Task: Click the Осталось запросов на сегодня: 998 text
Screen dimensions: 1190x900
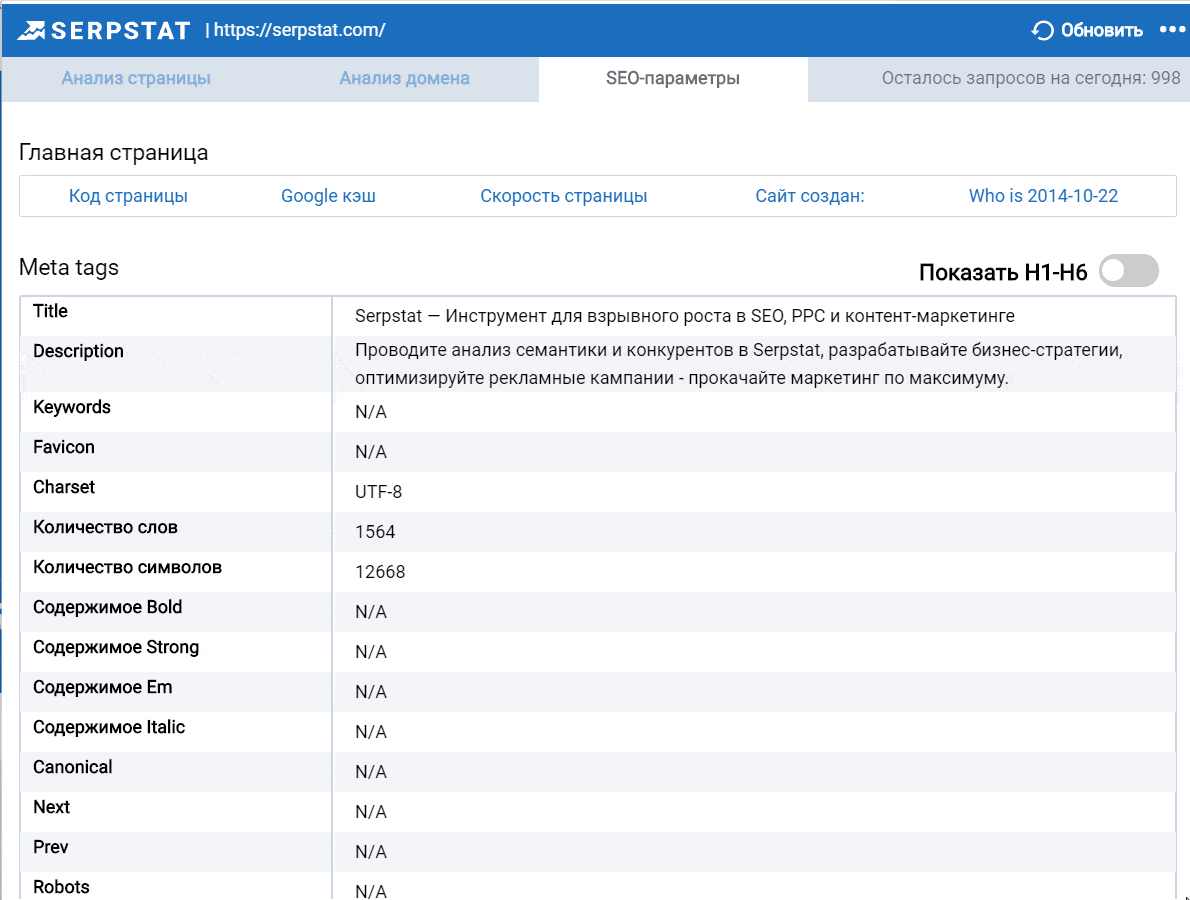Action: (x=1031, y=78)
